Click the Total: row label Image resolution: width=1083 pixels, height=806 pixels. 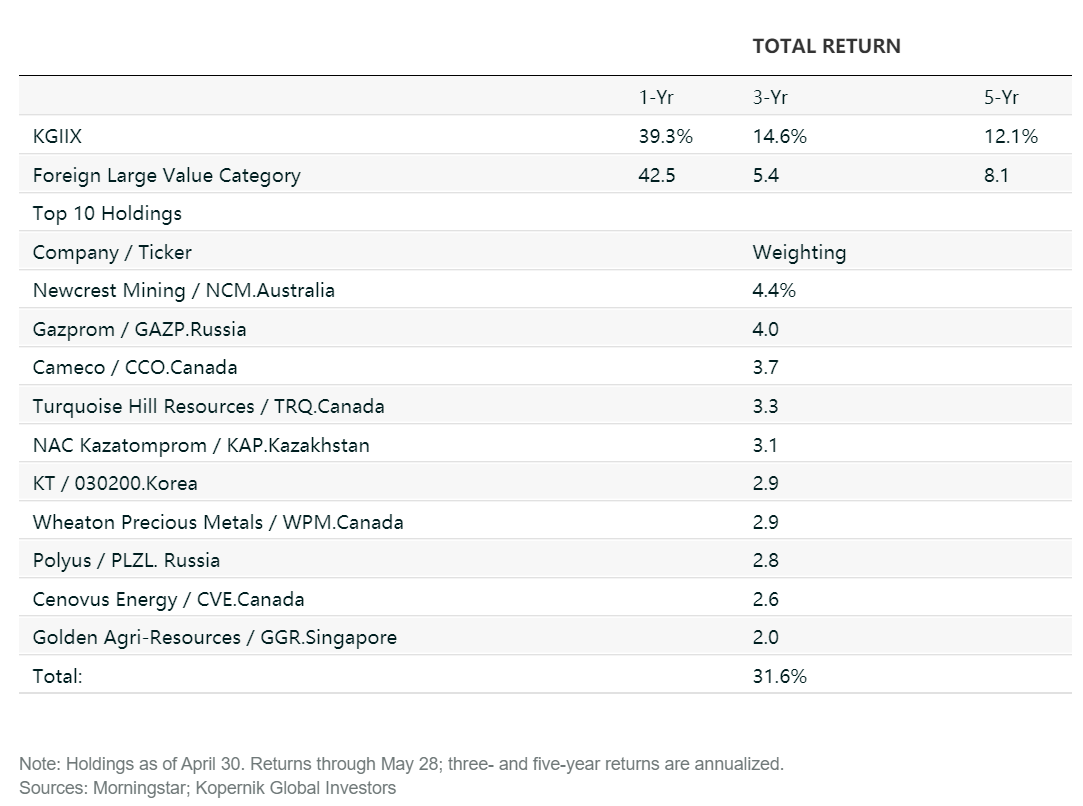click(x=57, y=676)
